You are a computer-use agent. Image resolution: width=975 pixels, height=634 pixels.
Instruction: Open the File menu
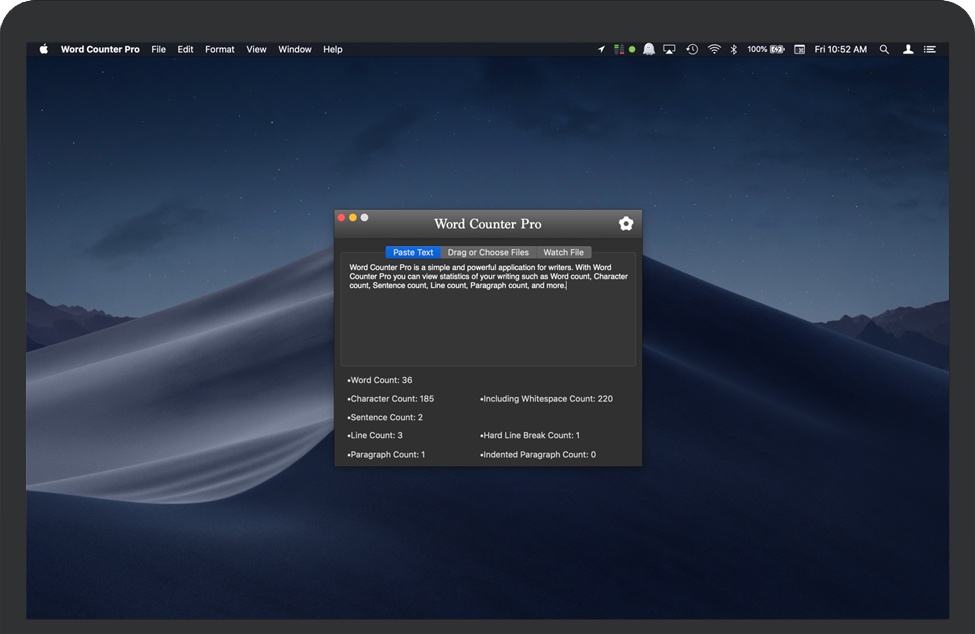coord(158,49)
